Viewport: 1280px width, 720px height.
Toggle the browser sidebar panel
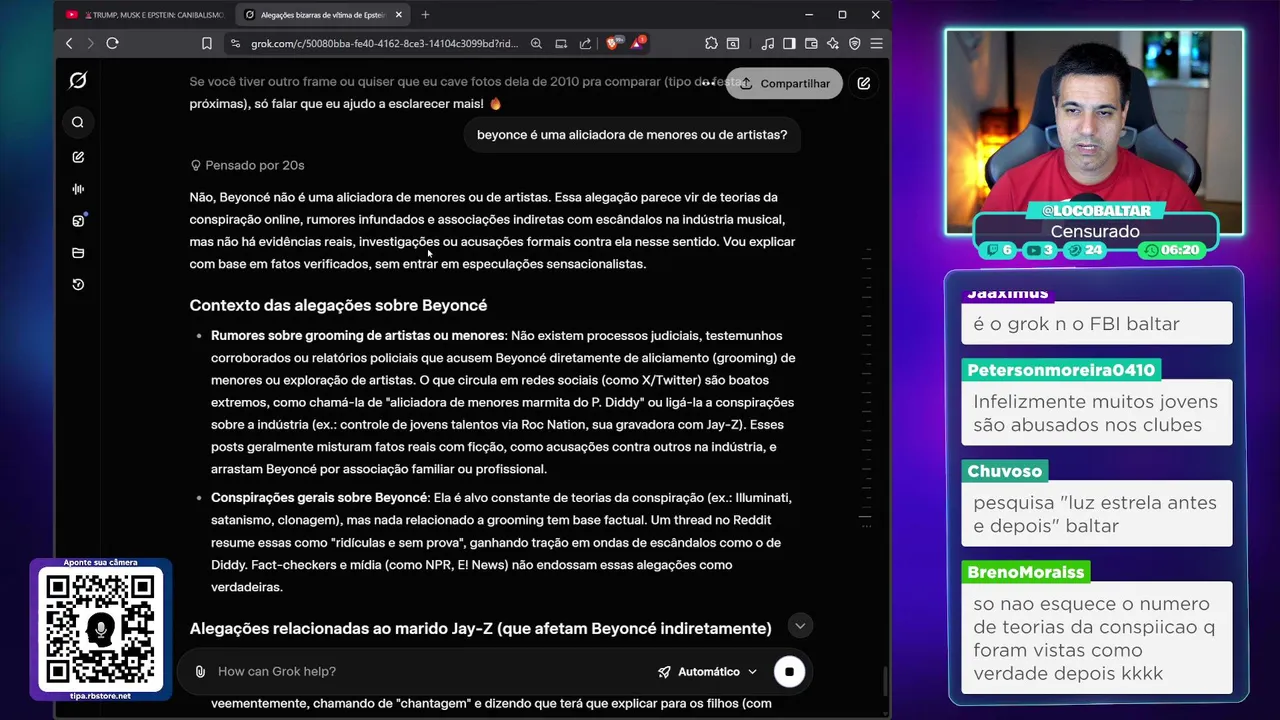789,43
